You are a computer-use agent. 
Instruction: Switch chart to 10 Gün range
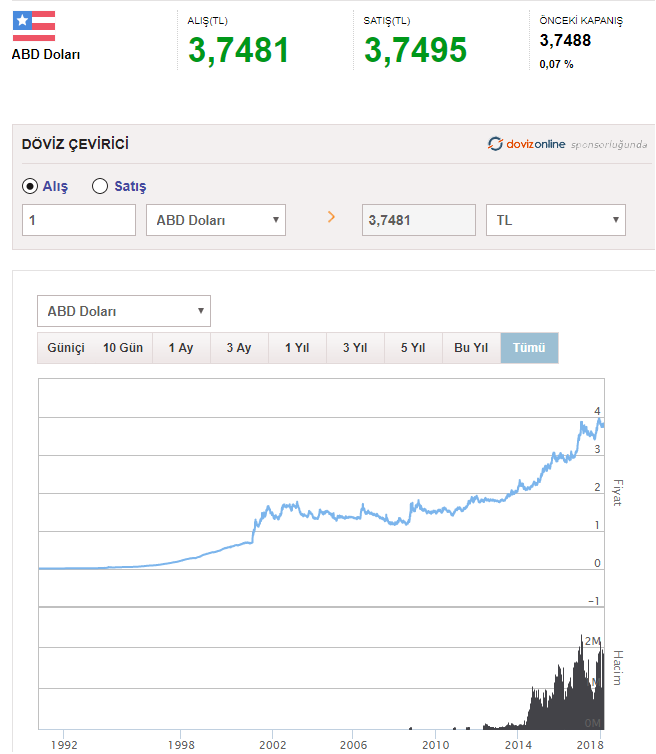coord(123,348)
